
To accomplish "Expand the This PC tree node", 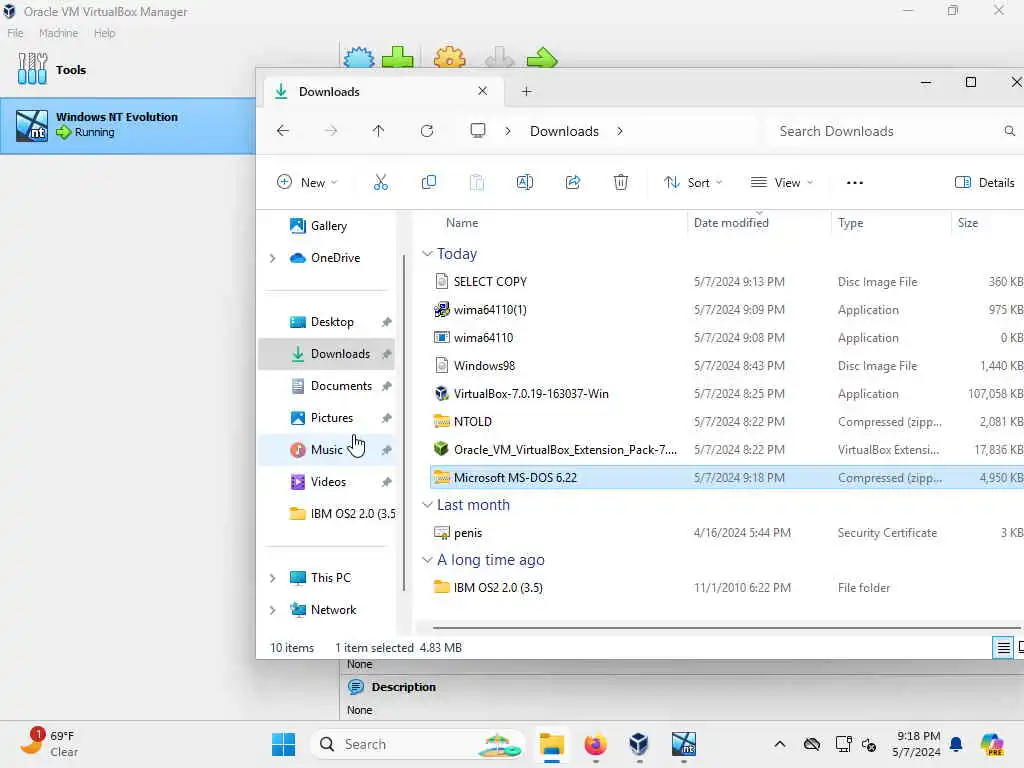I will tap(273, 578).
